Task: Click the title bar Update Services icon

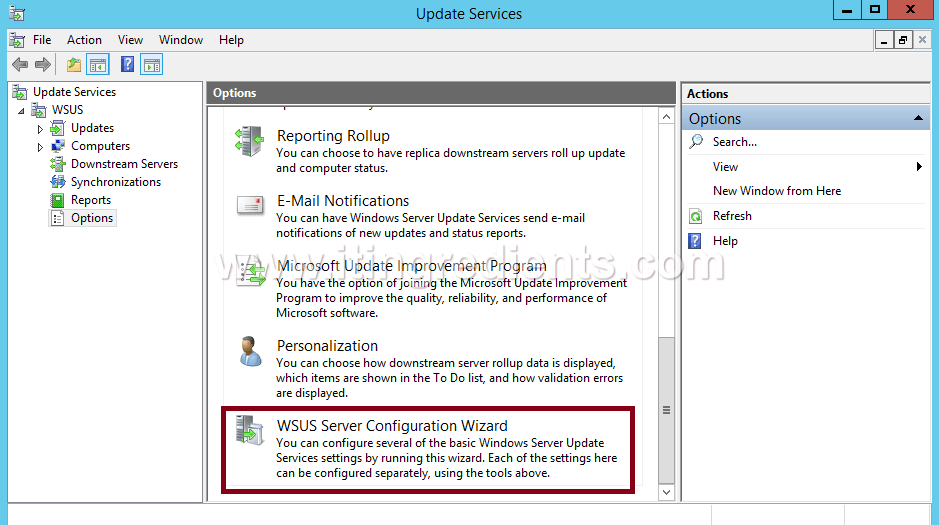Action: (17, 13)
